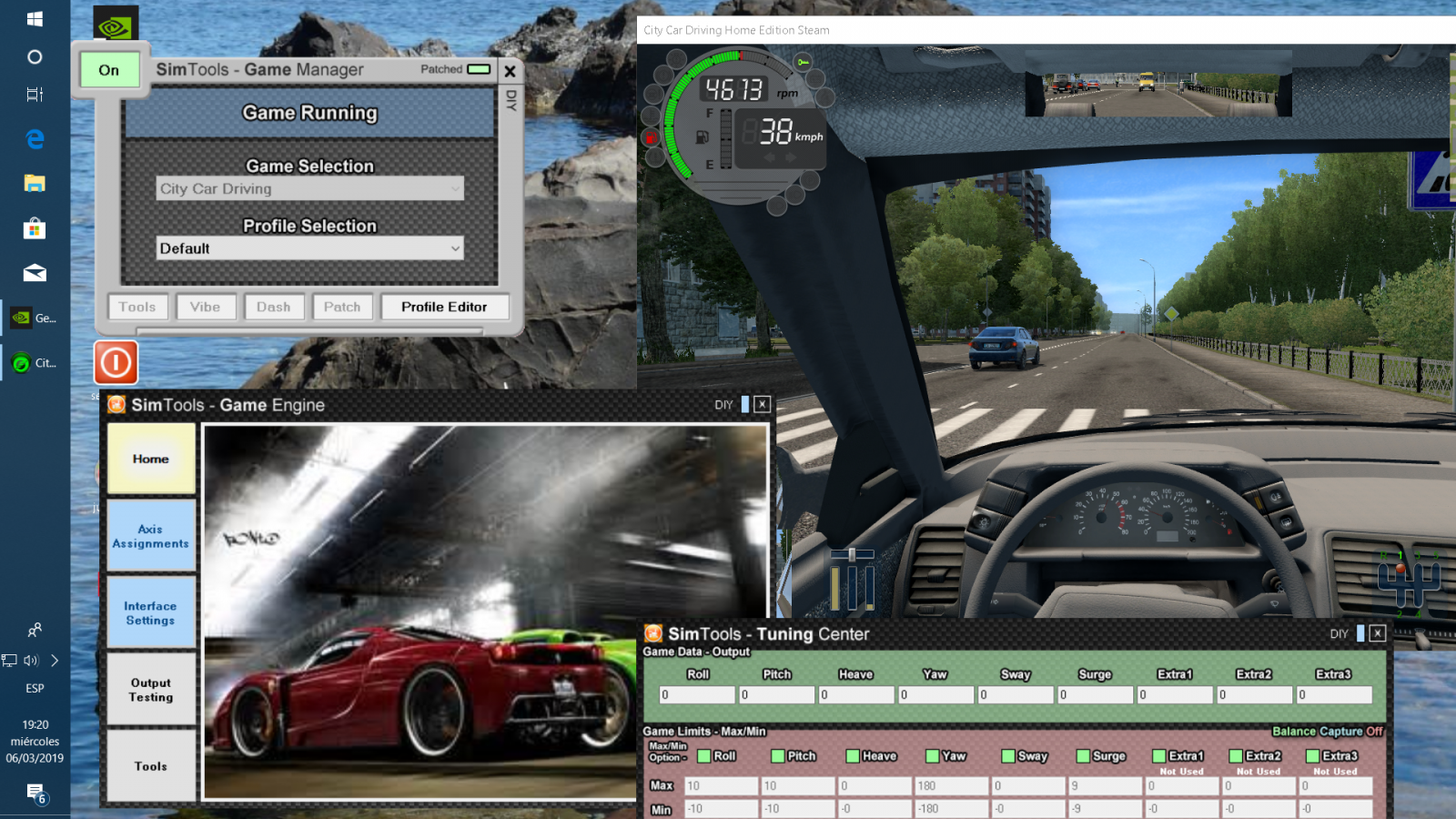
Task: Click the Patched status indicator
Action: tap(479, 69)
